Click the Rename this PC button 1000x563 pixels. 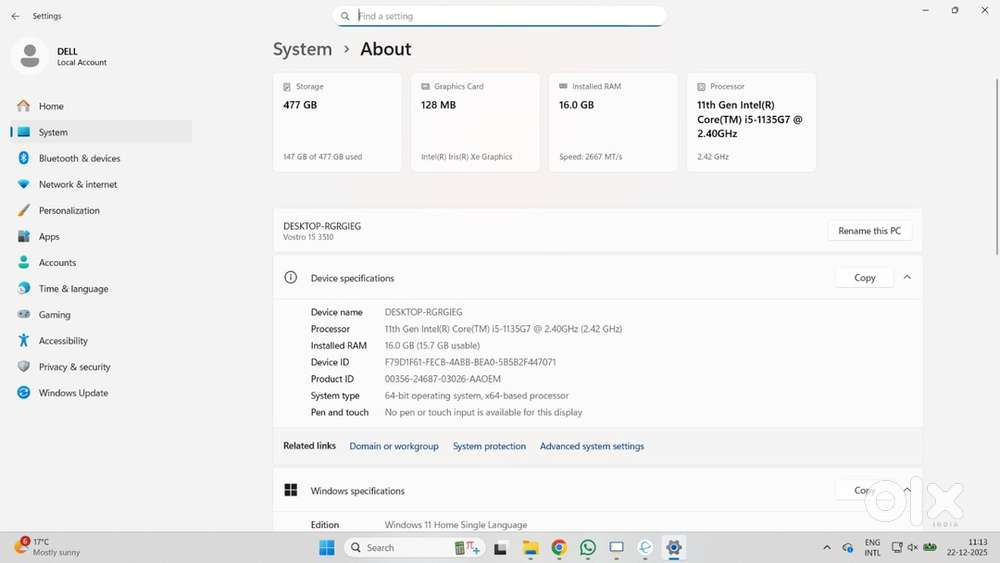[869, 231]
